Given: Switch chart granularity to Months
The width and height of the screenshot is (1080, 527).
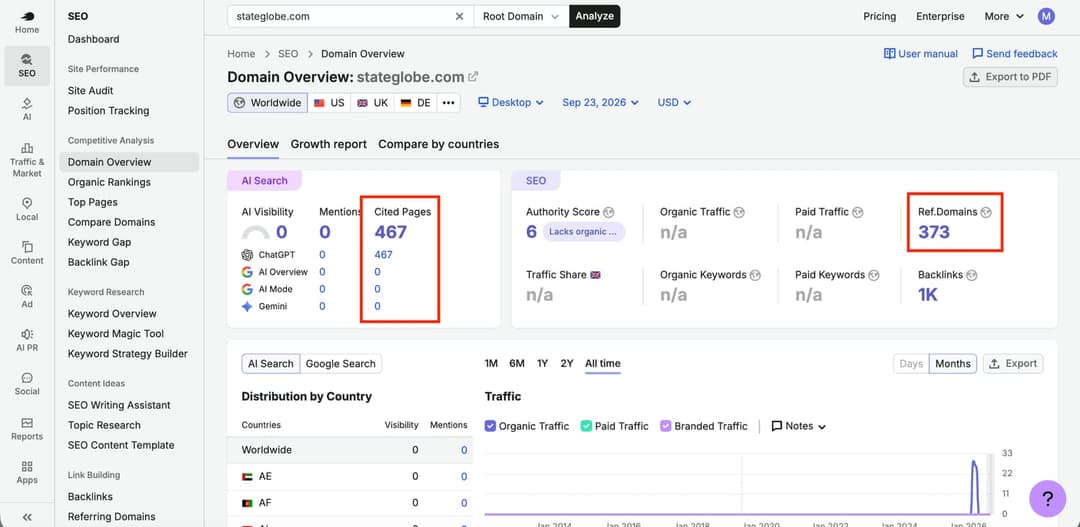Looking at the screenshot, I should 953,364.
